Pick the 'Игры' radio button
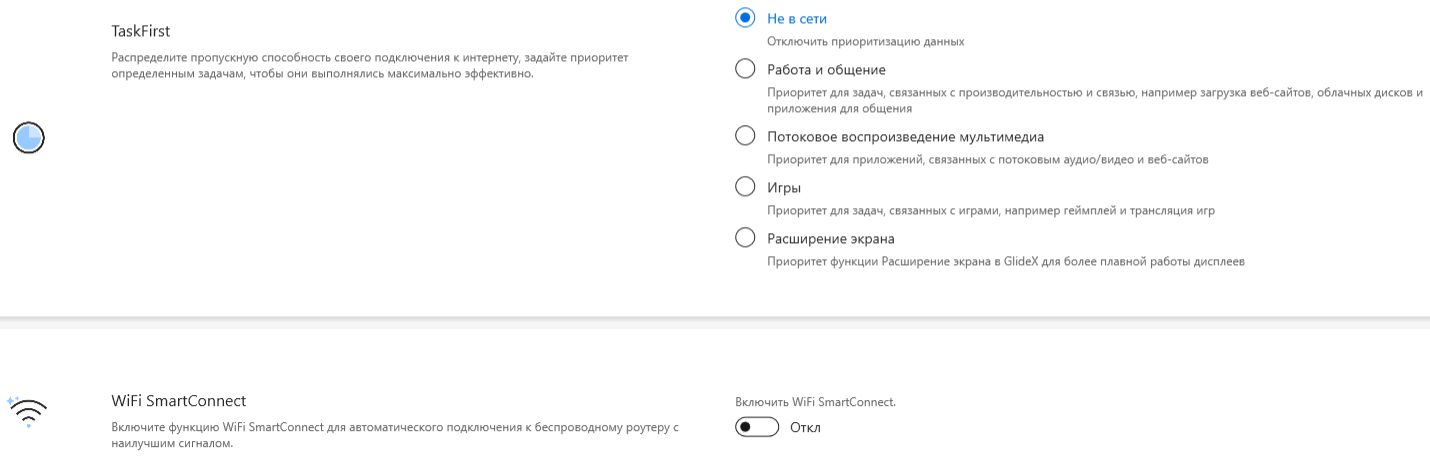This screenshot has height=463, width=1430. [745, 187]
